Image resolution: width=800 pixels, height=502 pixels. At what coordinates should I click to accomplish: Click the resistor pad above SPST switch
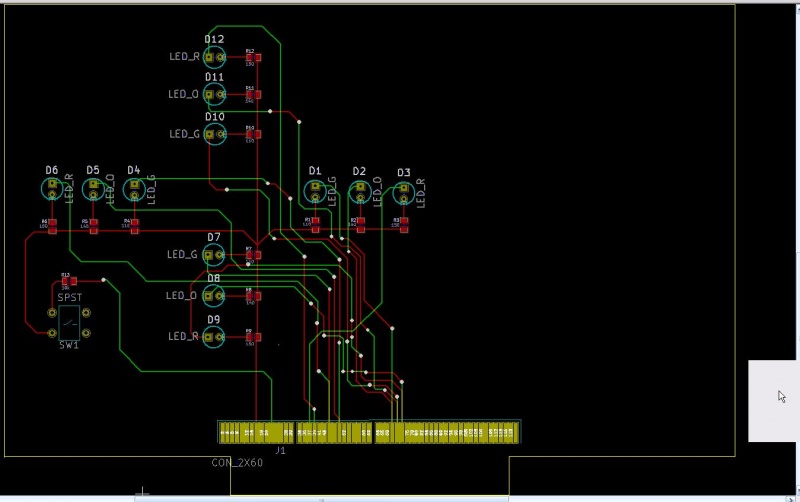tap(66, 283)
